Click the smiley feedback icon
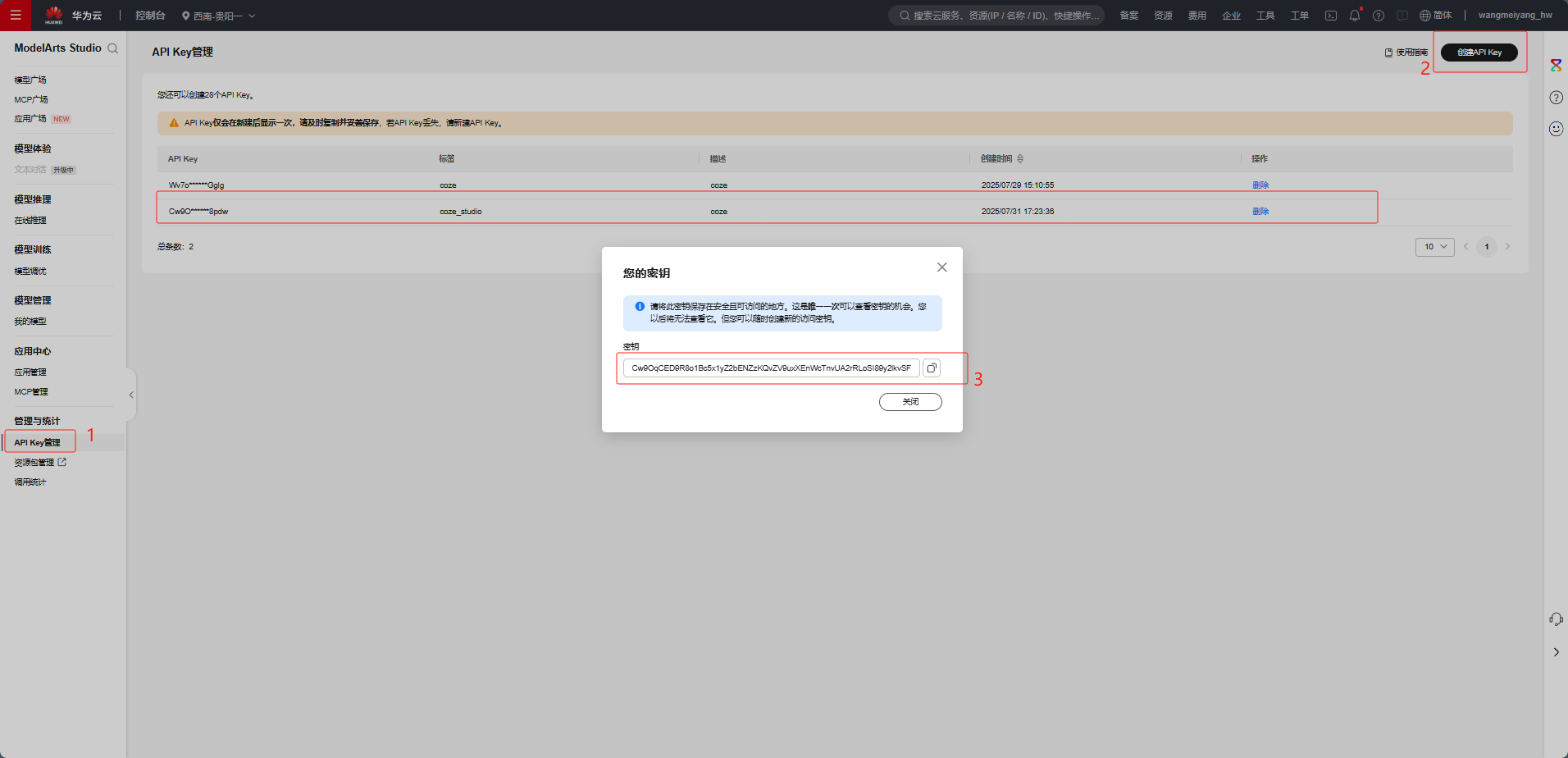 (1556, 129)
